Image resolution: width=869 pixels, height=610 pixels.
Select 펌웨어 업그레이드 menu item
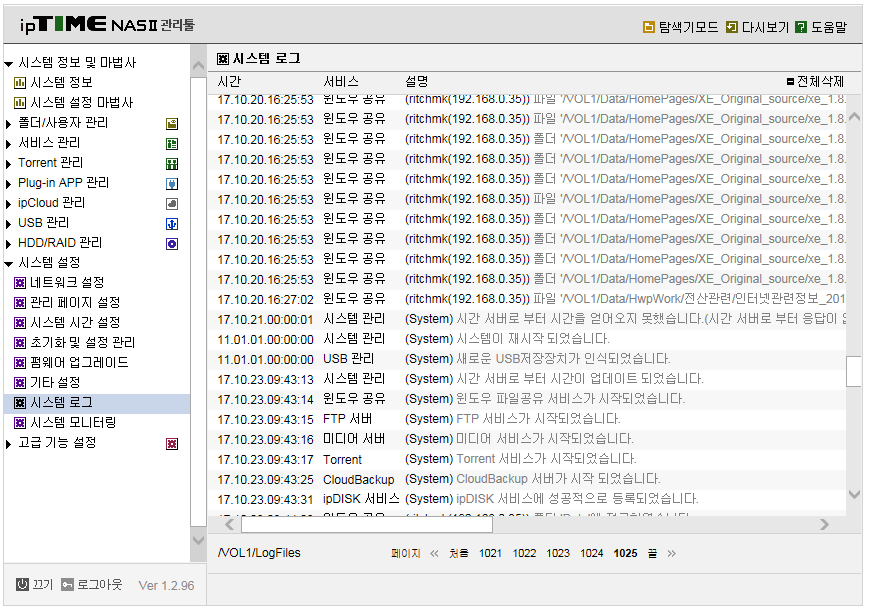pyautogui.click(x=79, y=362)
